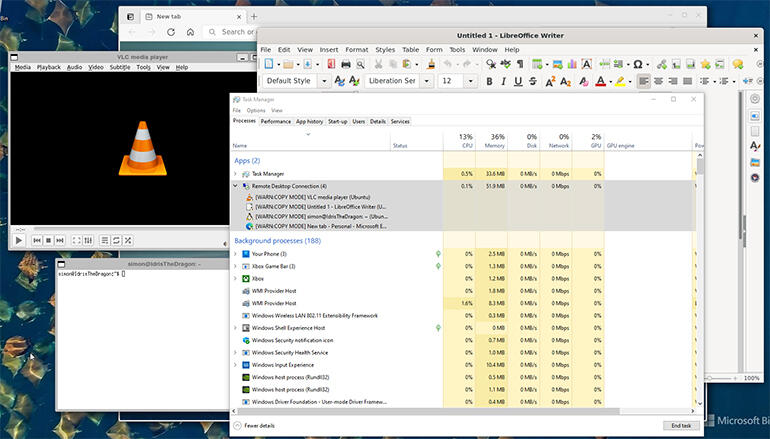Open a new browser tab with plus
Image resolution: width=770 pixels, height=439 pixels.
254,16
